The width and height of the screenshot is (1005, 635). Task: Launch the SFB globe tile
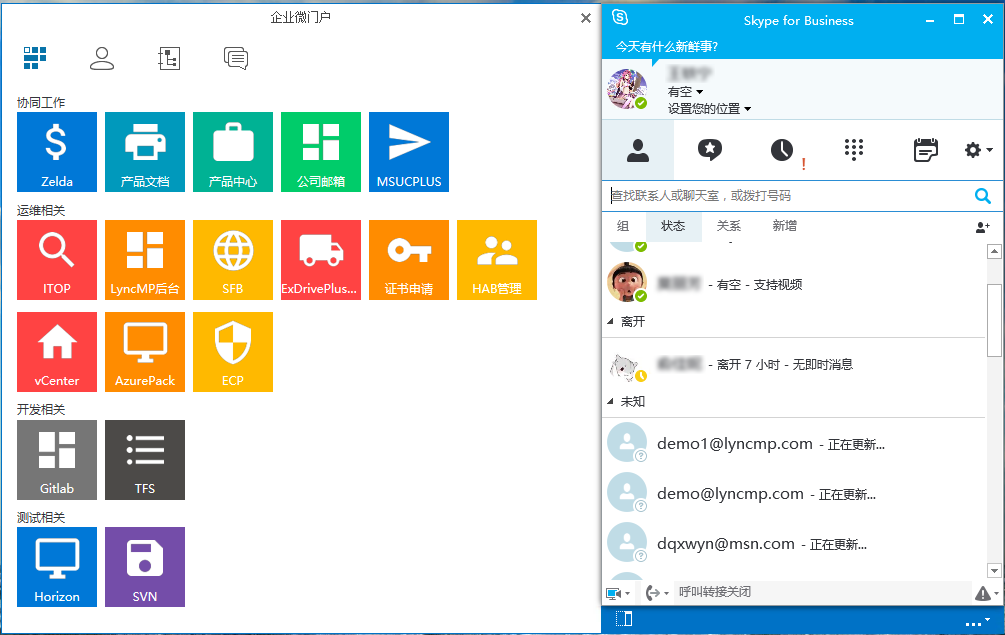[233, 260]
